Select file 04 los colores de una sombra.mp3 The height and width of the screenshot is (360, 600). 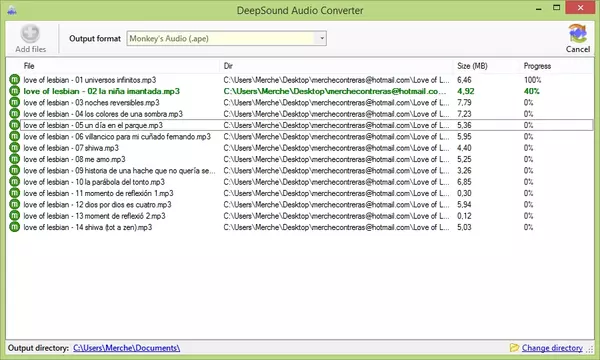point(103,114)
